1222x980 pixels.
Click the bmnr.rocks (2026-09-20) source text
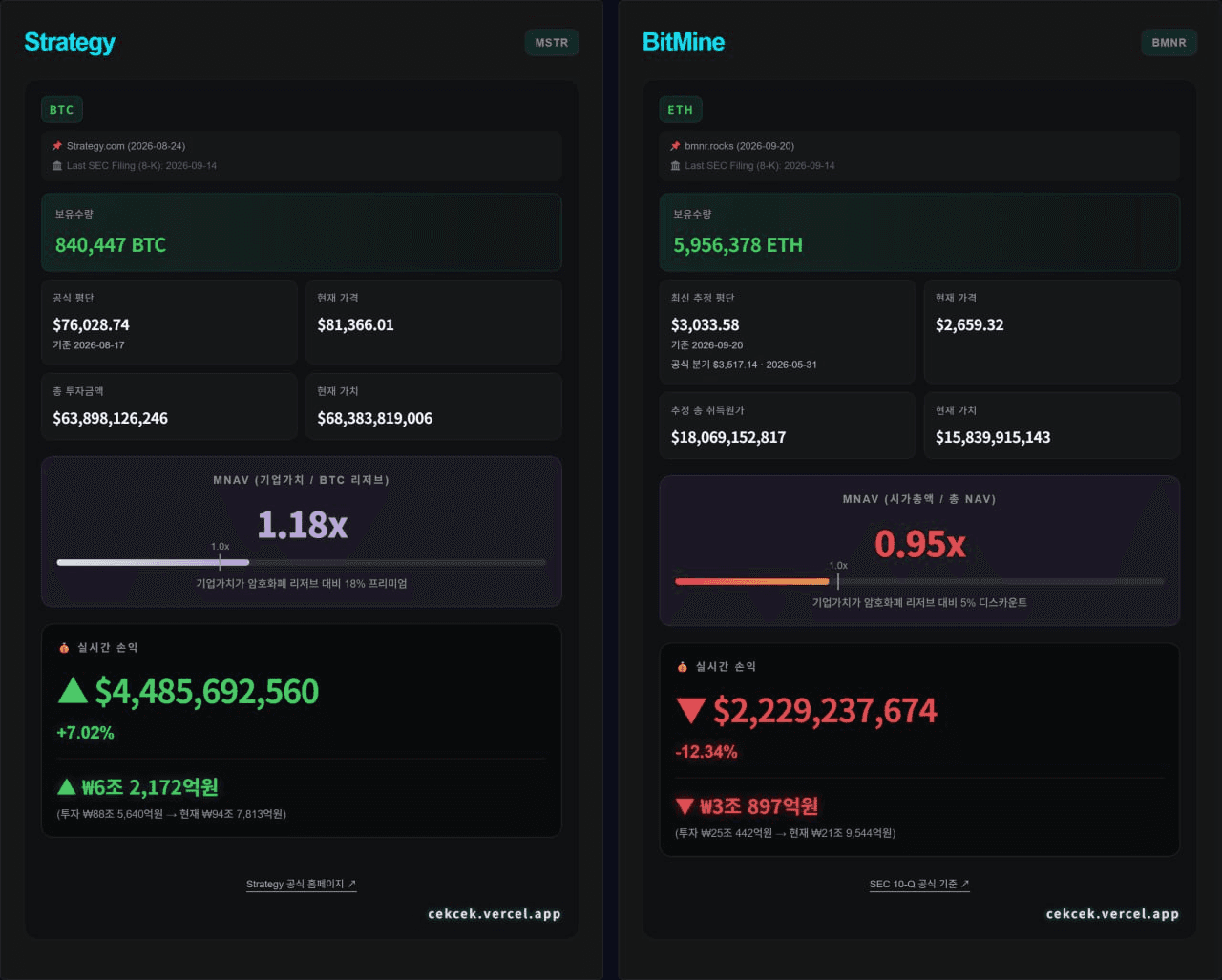tap(739, 146)
